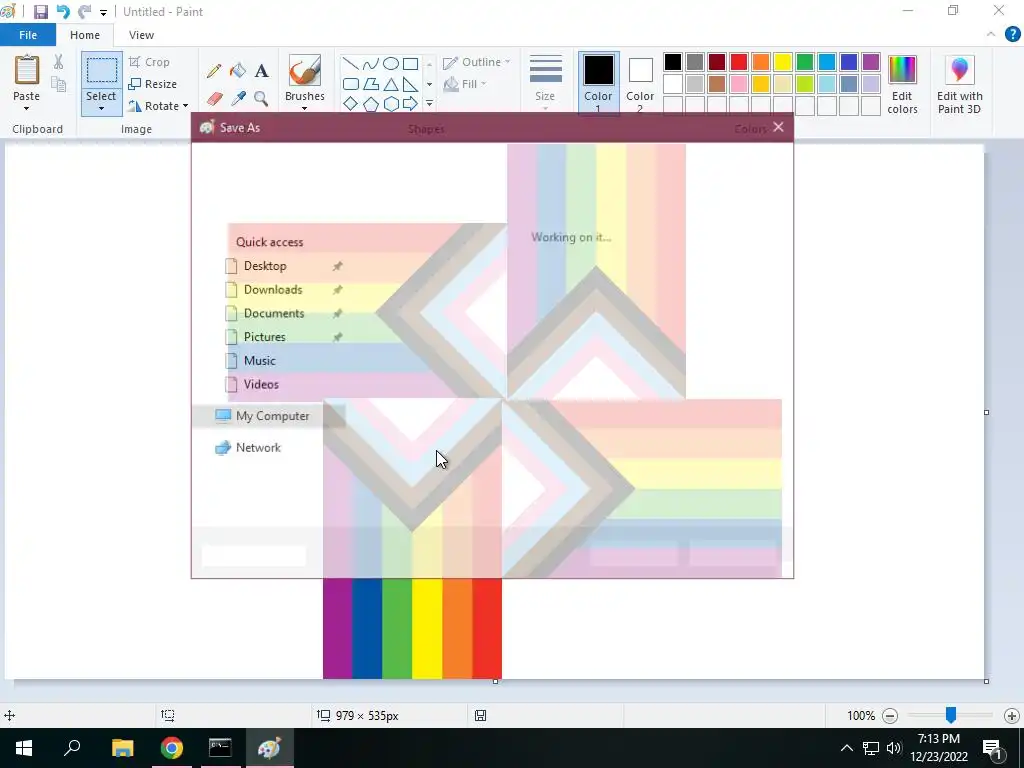This screenshot has height=768, width=1024.
Task: Choose the Curve shape
Action: pyautogui.click(x=370, y=63)
